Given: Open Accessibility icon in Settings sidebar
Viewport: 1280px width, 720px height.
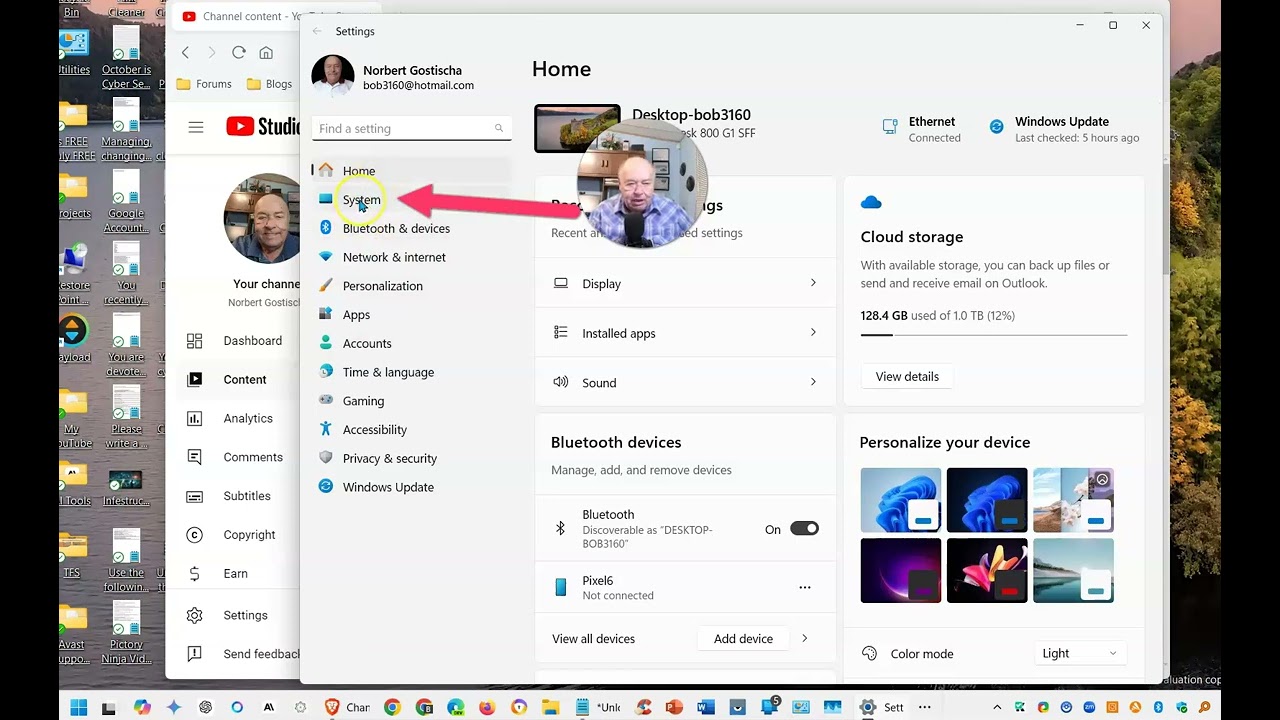Looking at the screenshot, I should [326, 429].
